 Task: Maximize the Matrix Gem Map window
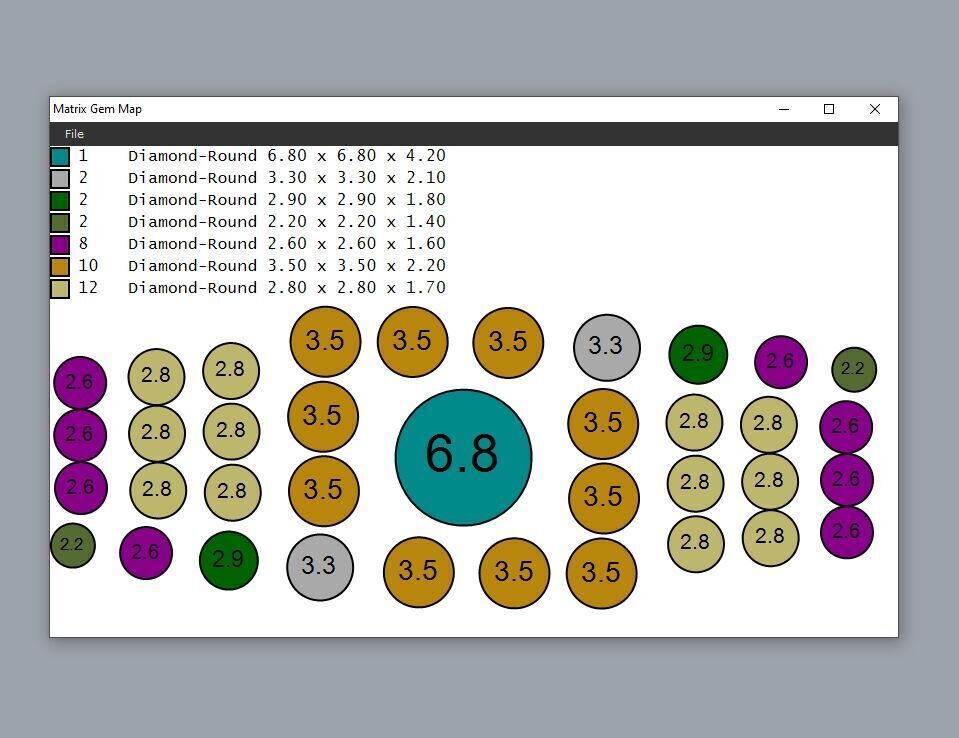pos(829,109)
